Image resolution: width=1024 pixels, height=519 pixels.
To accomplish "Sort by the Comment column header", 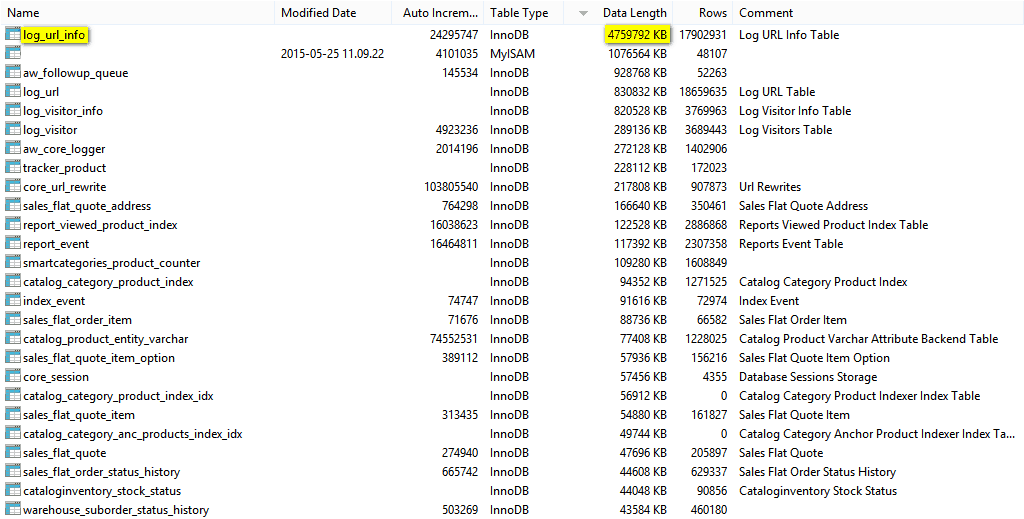I will pos(766,13).
